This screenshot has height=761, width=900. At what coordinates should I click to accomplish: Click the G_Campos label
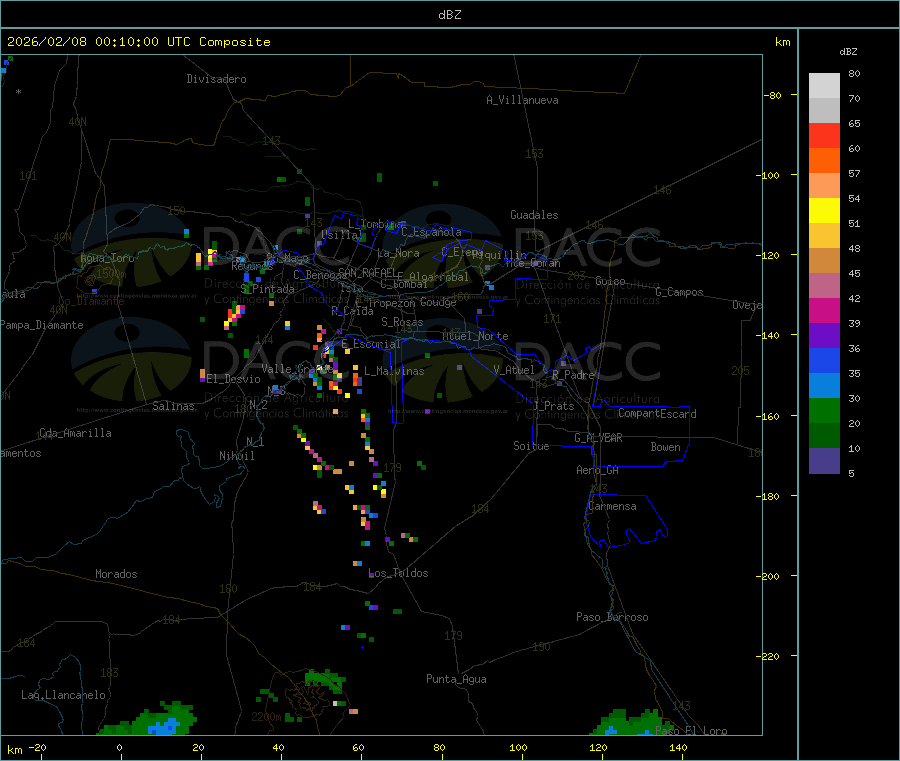[680, 292]
